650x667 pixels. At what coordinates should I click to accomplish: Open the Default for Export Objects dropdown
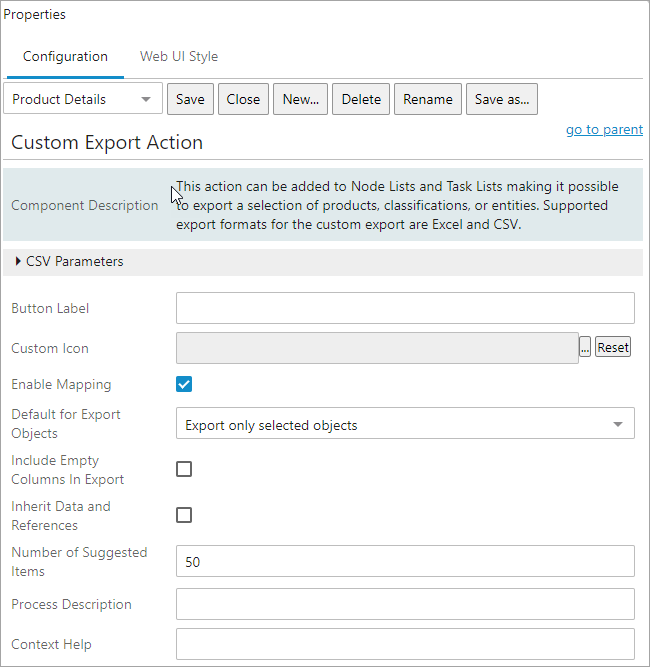pyautogui.click(x=405, y=423)
